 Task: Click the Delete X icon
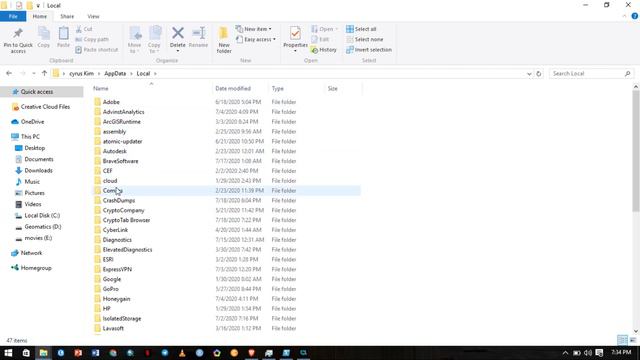tap(178, 33)
